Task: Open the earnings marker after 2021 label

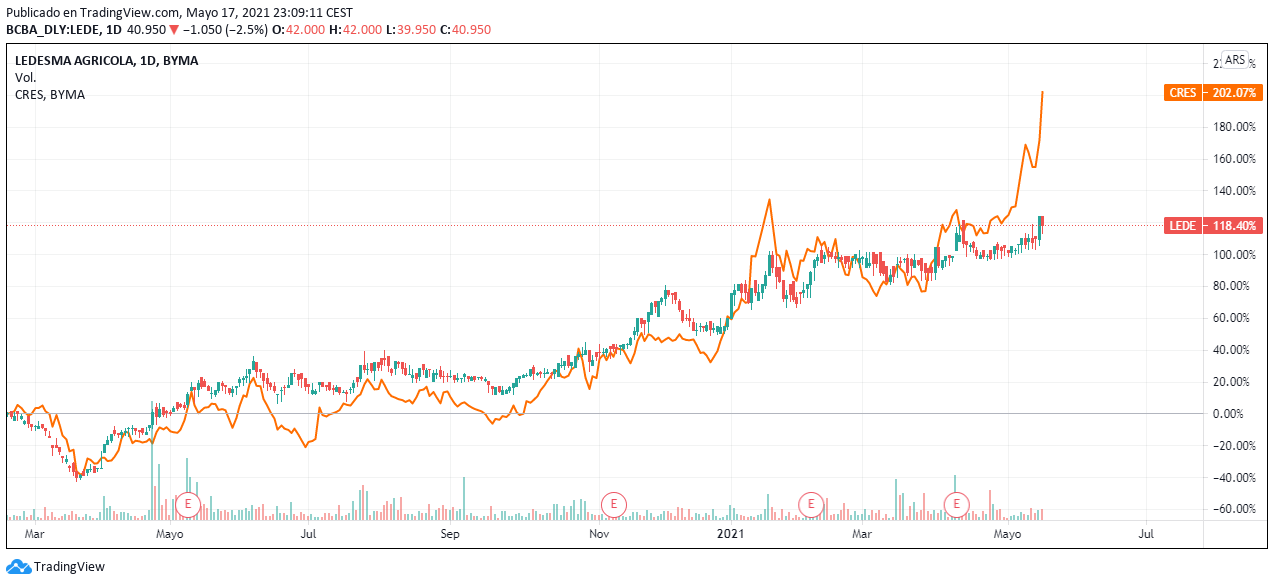Action: (x=811, y=503)
